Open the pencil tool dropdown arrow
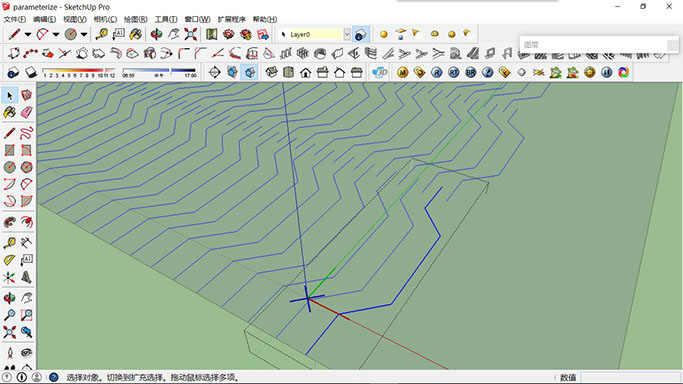The width and height of the screenshot is (683, 384). (x=27, y=34)
